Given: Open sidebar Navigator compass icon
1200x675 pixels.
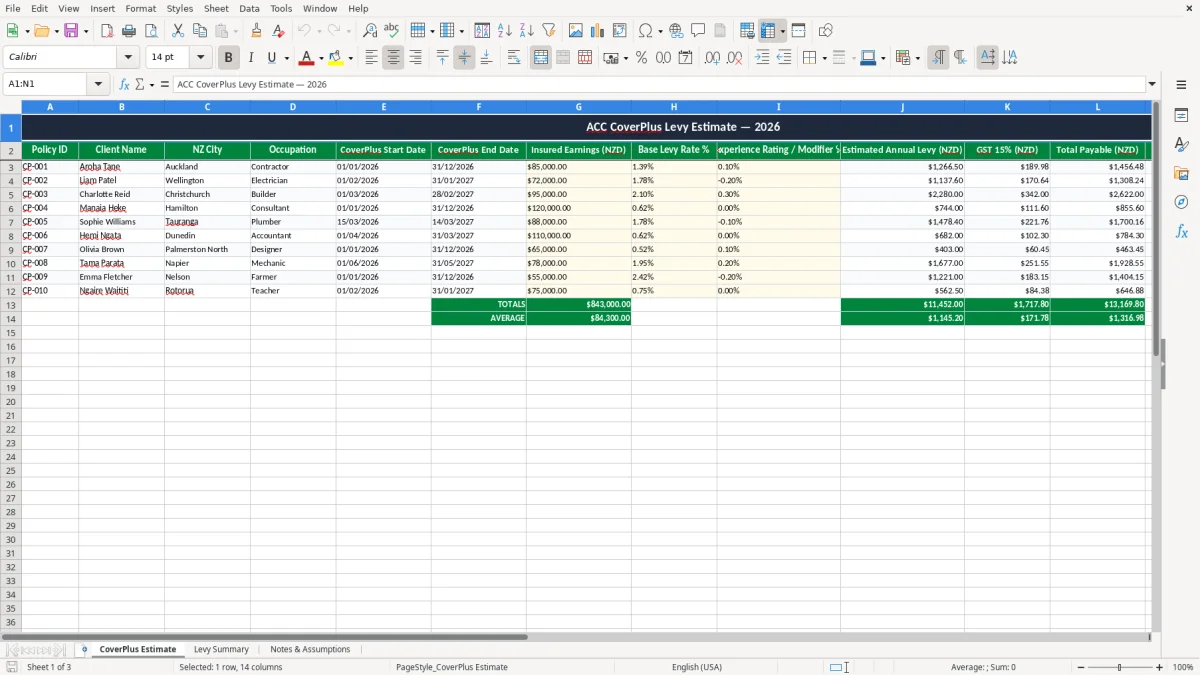Looking at the screenshot, I should 1182,202.
